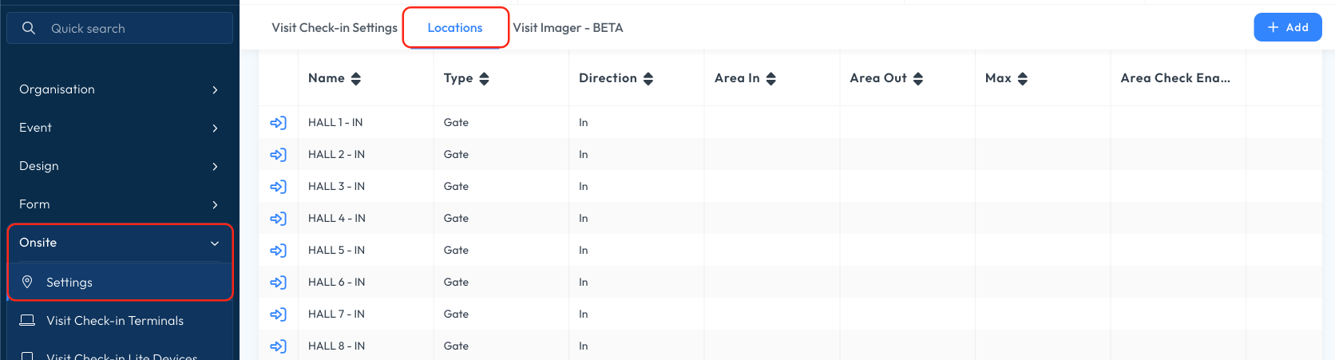Screen dimensions: 1335x360
Task: Sort the table by Max column
Action: pos(1023,79)
